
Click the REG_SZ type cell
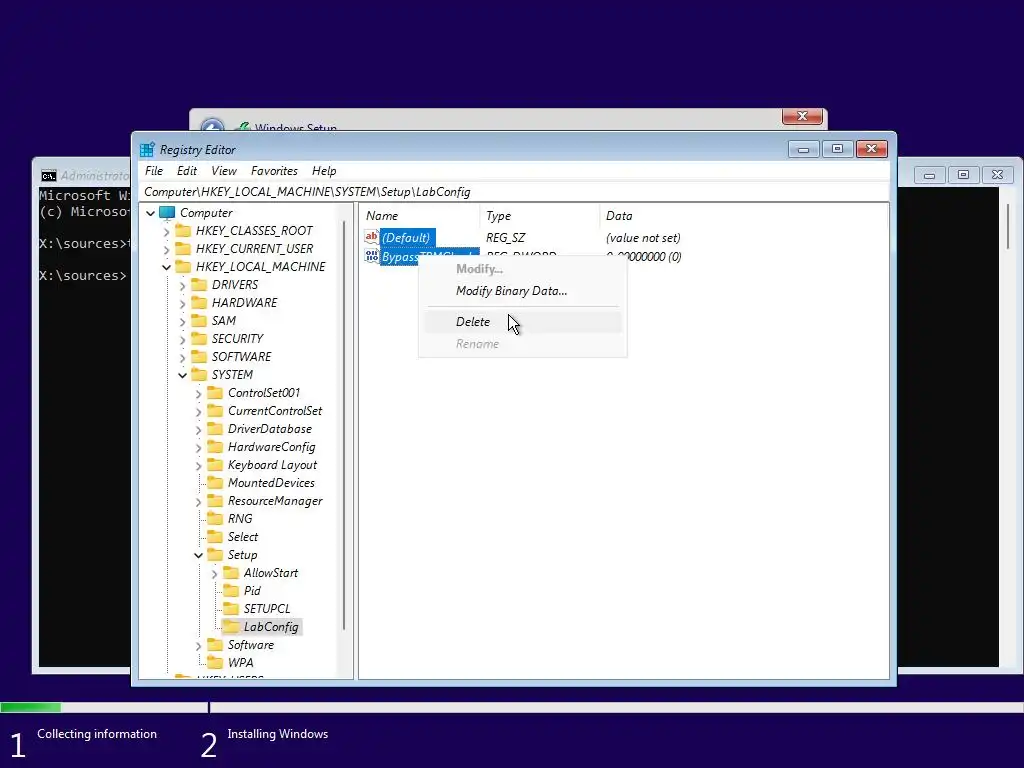[505, 238]
